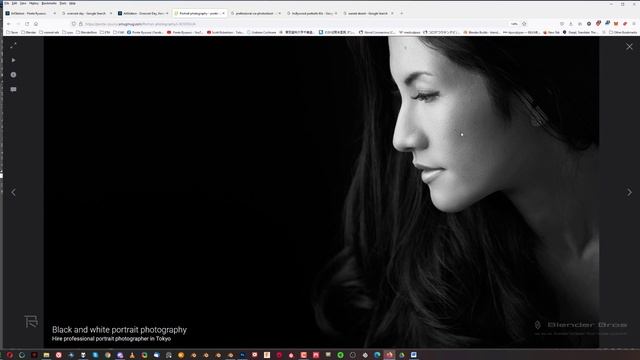This screenshot has height=360, width=640.
Task: Open the Firefox hamburger menu
Action: click(634, 24)
